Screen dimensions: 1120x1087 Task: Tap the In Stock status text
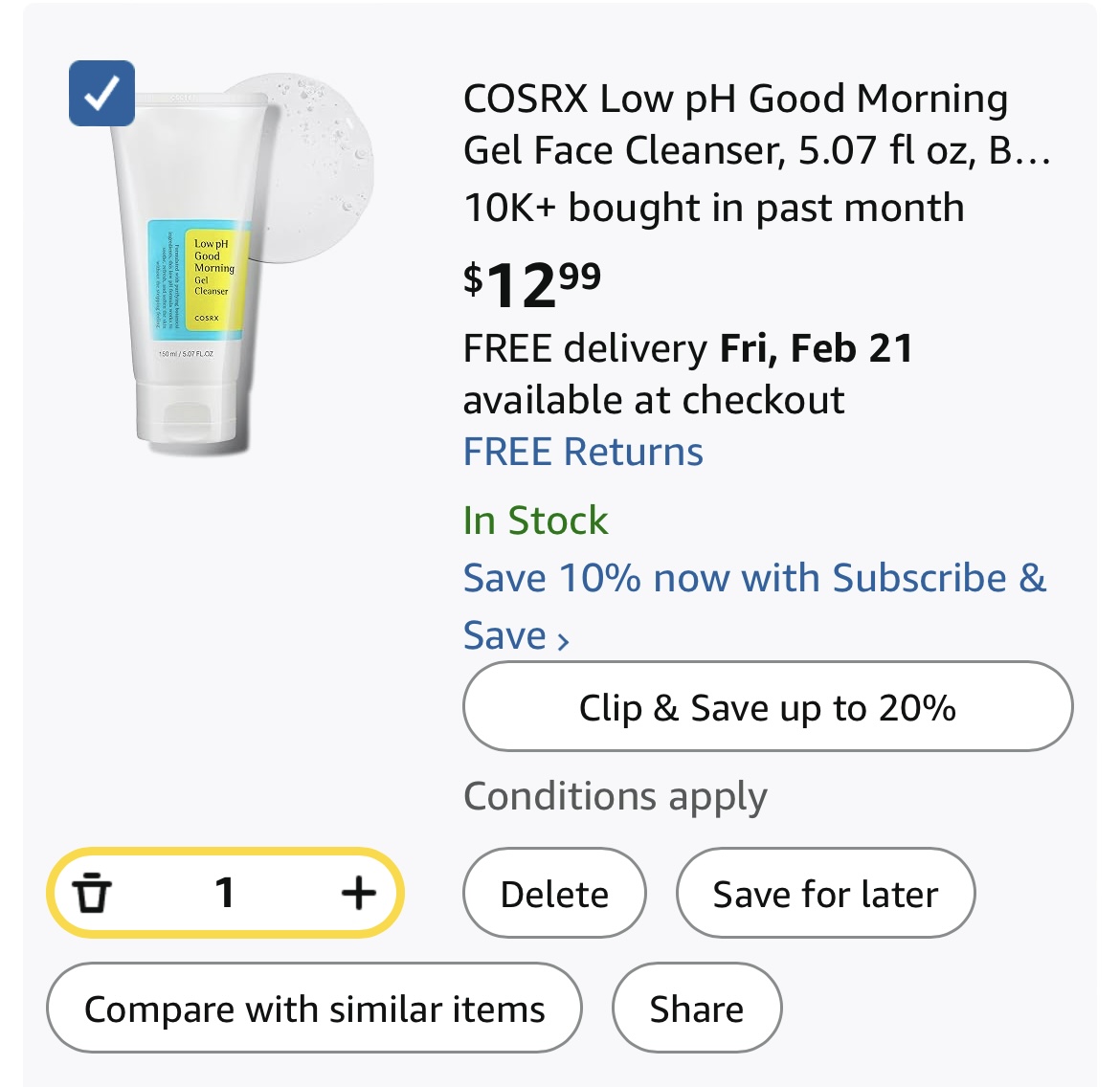[x=535, y=521]
